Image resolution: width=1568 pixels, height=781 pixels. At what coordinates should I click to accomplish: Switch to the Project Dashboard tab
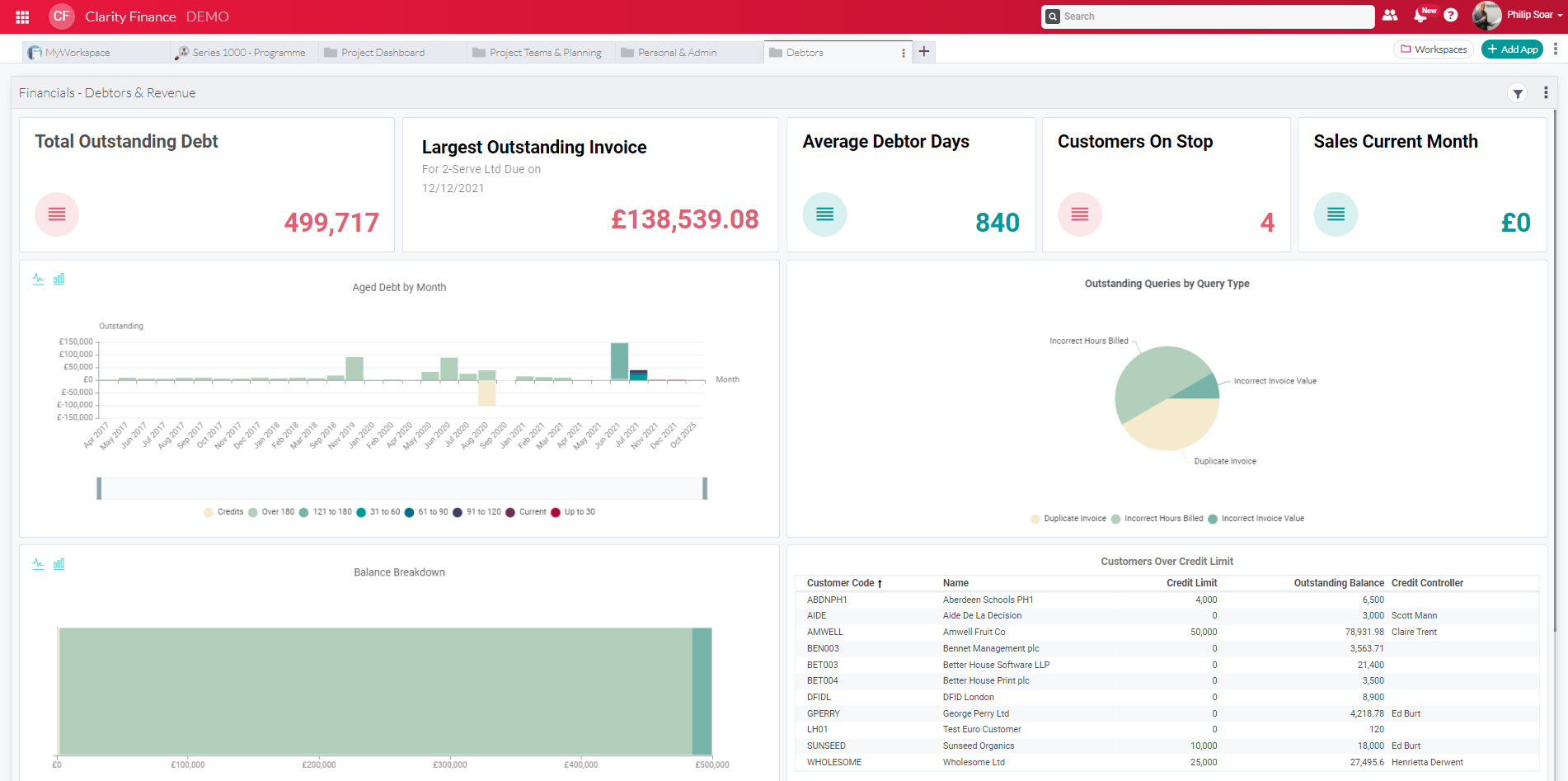click(x=383, y=52)
